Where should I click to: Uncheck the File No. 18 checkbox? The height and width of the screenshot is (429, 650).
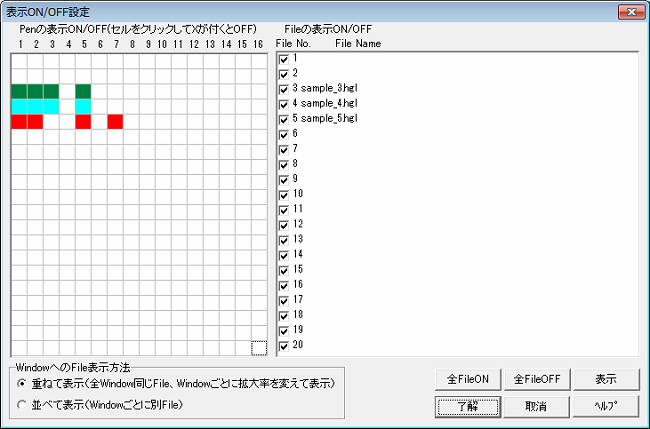point(284,315)
